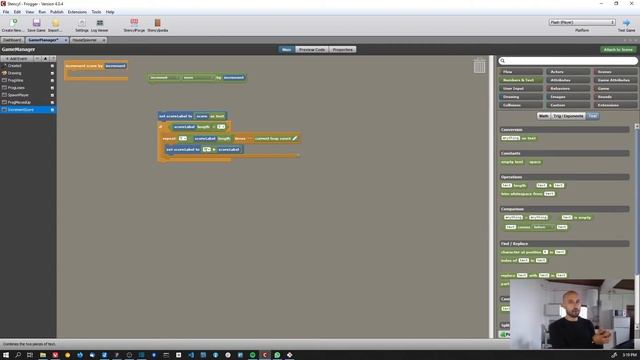The image size is (640, 360).
Task: Open the Extensions menu
Action: [x=77, y=12]
